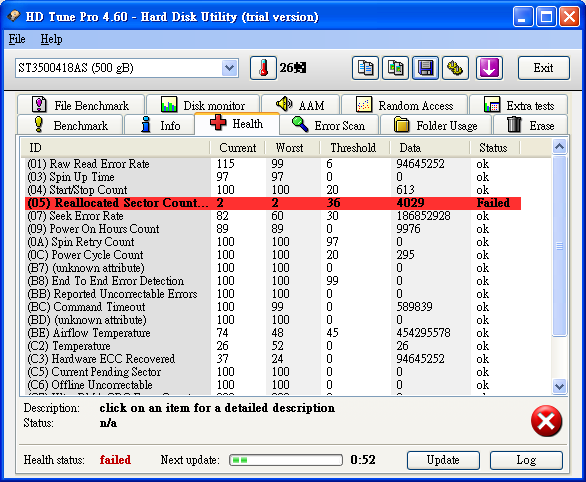Click the SMART list vertical scrollbar thumb
Image resolution: width=586 pixels, height=482 pixels.
(x=559, y=246)
